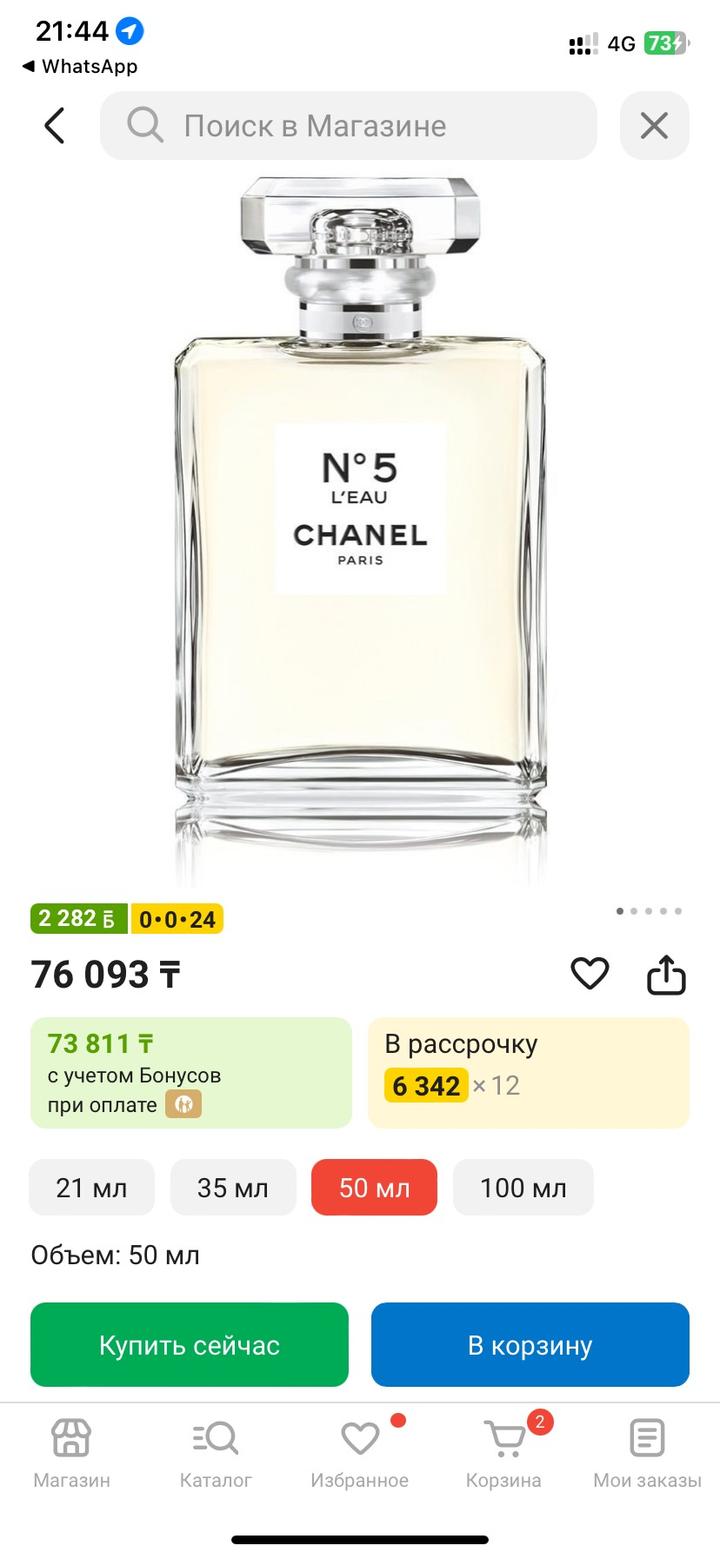The image size is (720, 1558).
Task: Tap the back arrow icon
Action: (55, 126)
